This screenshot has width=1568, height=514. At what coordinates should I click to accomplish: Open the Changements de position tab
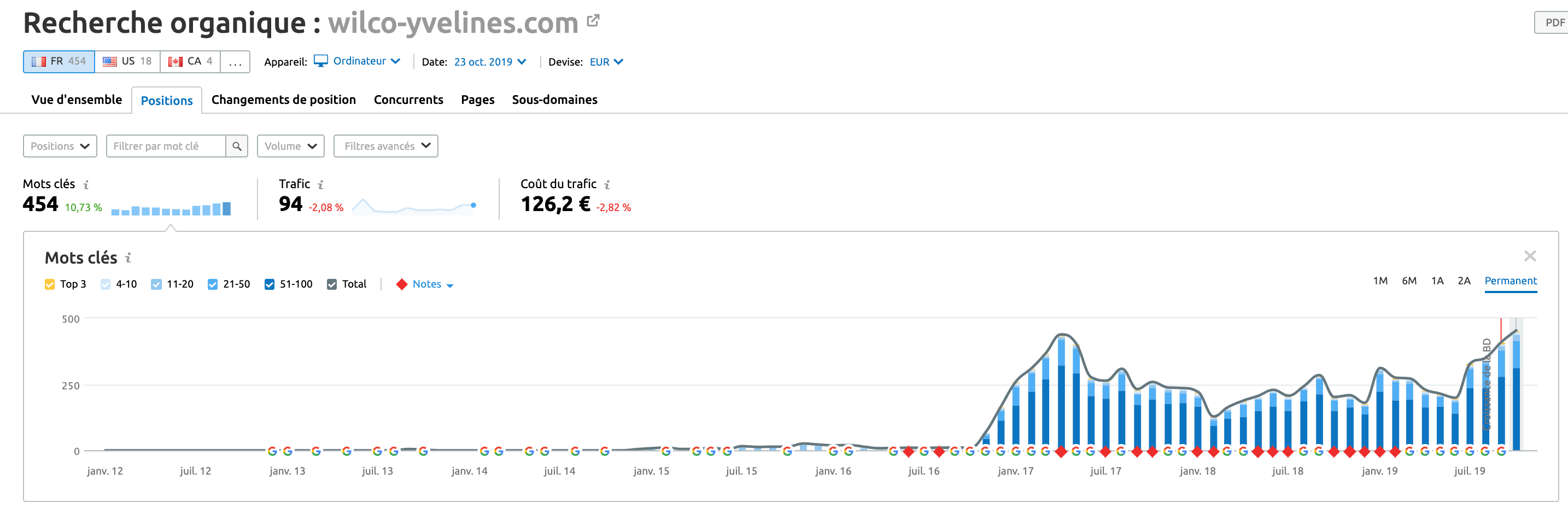coord(283,100)
